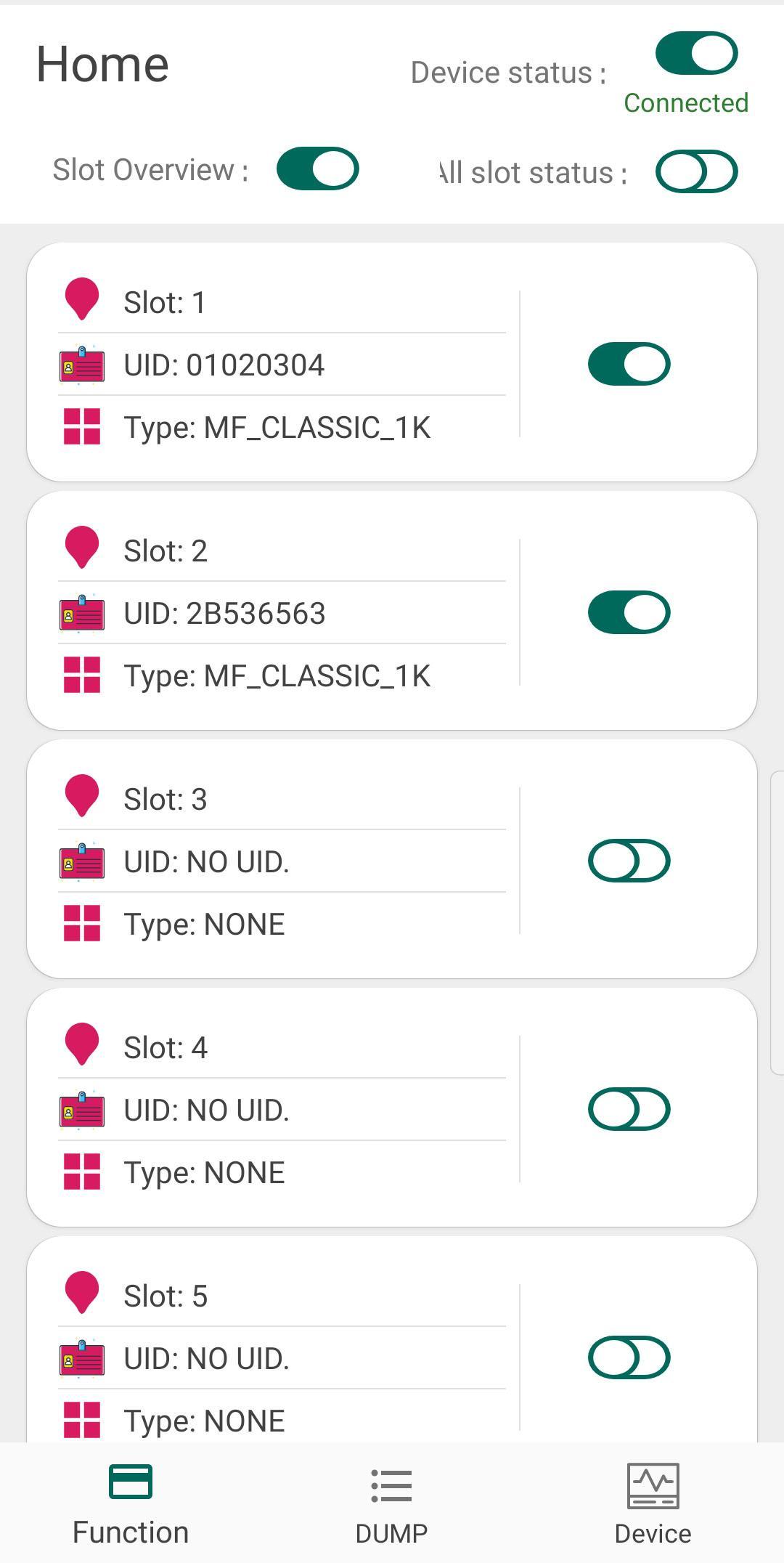
Task: Tap the pin icon for Slot 3
Action: click(82, 795)
